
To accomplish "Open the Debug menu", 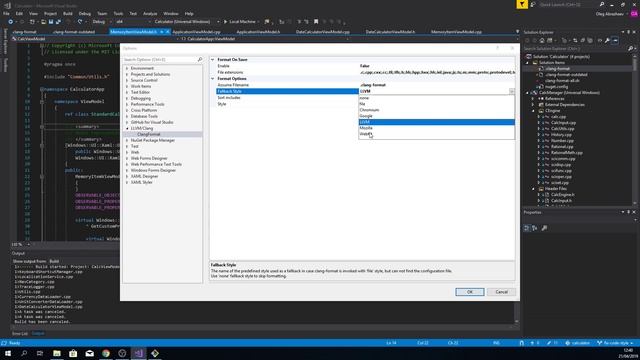I will 84,13.
